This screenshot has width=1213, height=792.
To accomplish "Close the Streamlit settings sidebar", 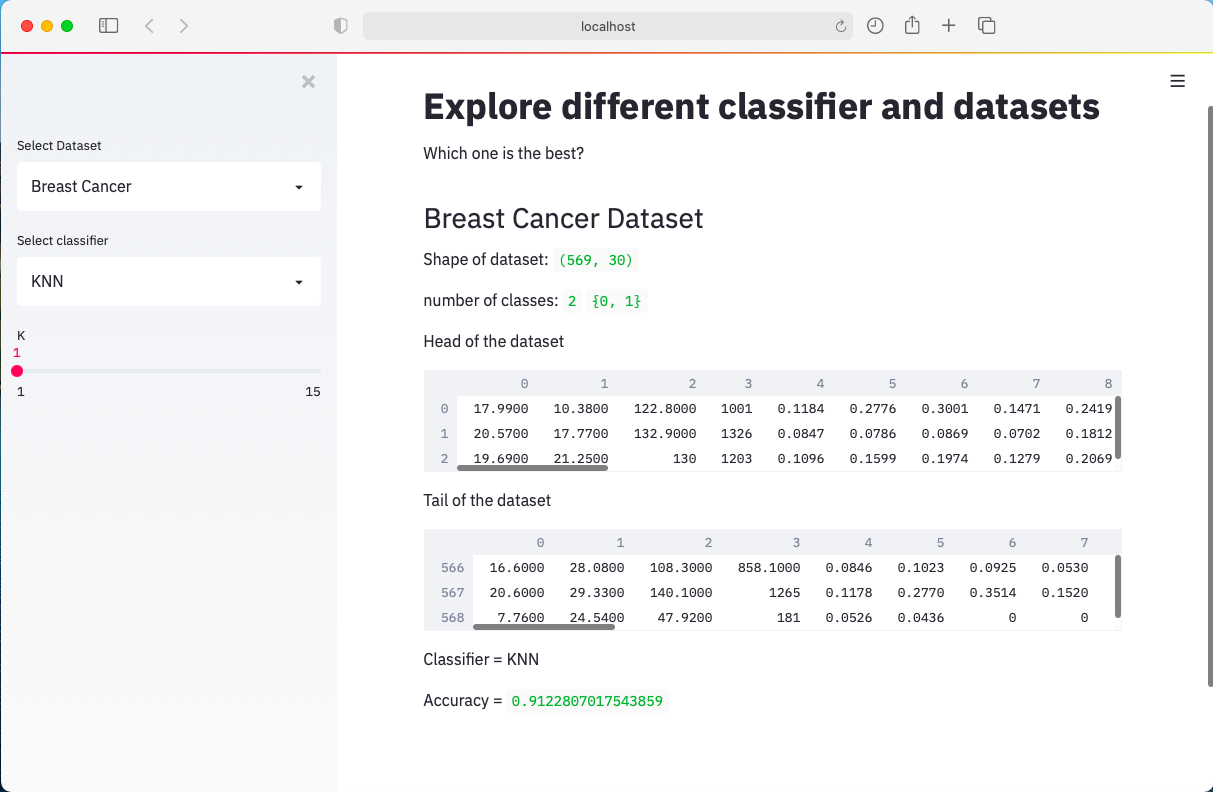I will pos(308,82).
